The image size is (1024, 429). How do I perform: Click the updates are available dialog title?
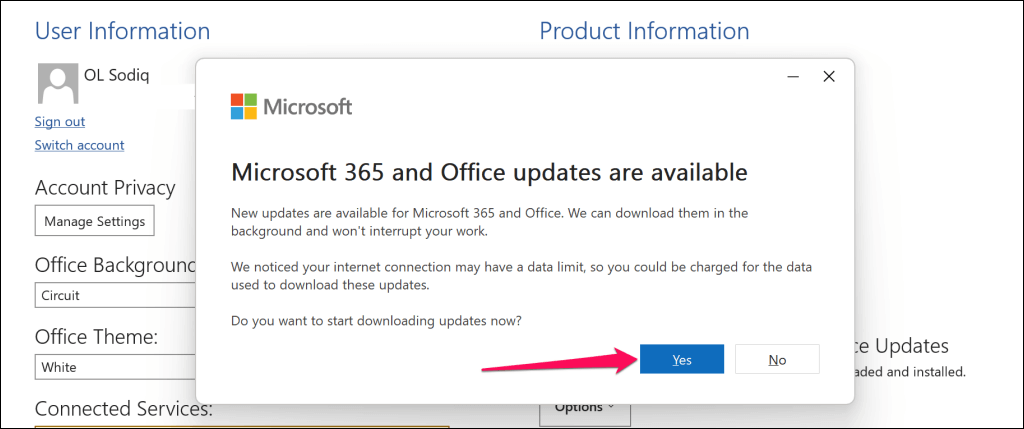489,172
